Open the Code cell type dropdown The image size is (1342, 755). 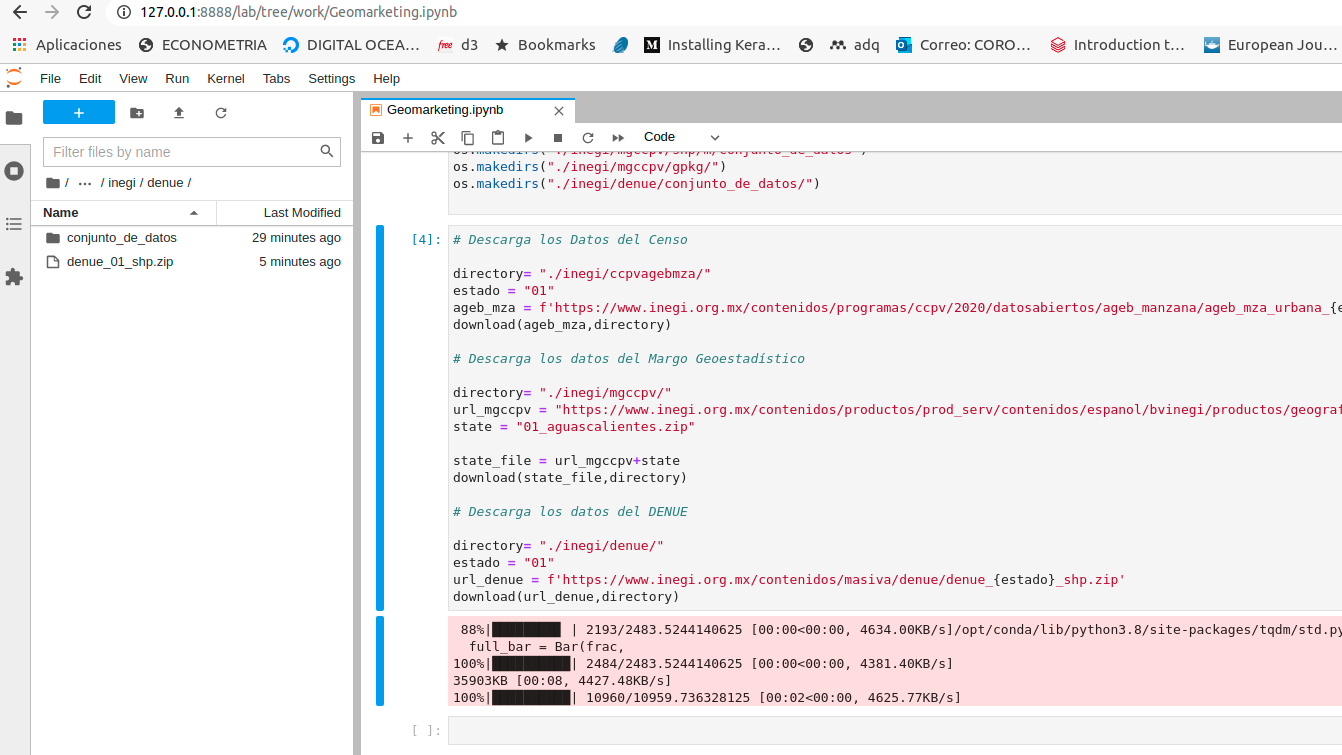click(680, 137)
